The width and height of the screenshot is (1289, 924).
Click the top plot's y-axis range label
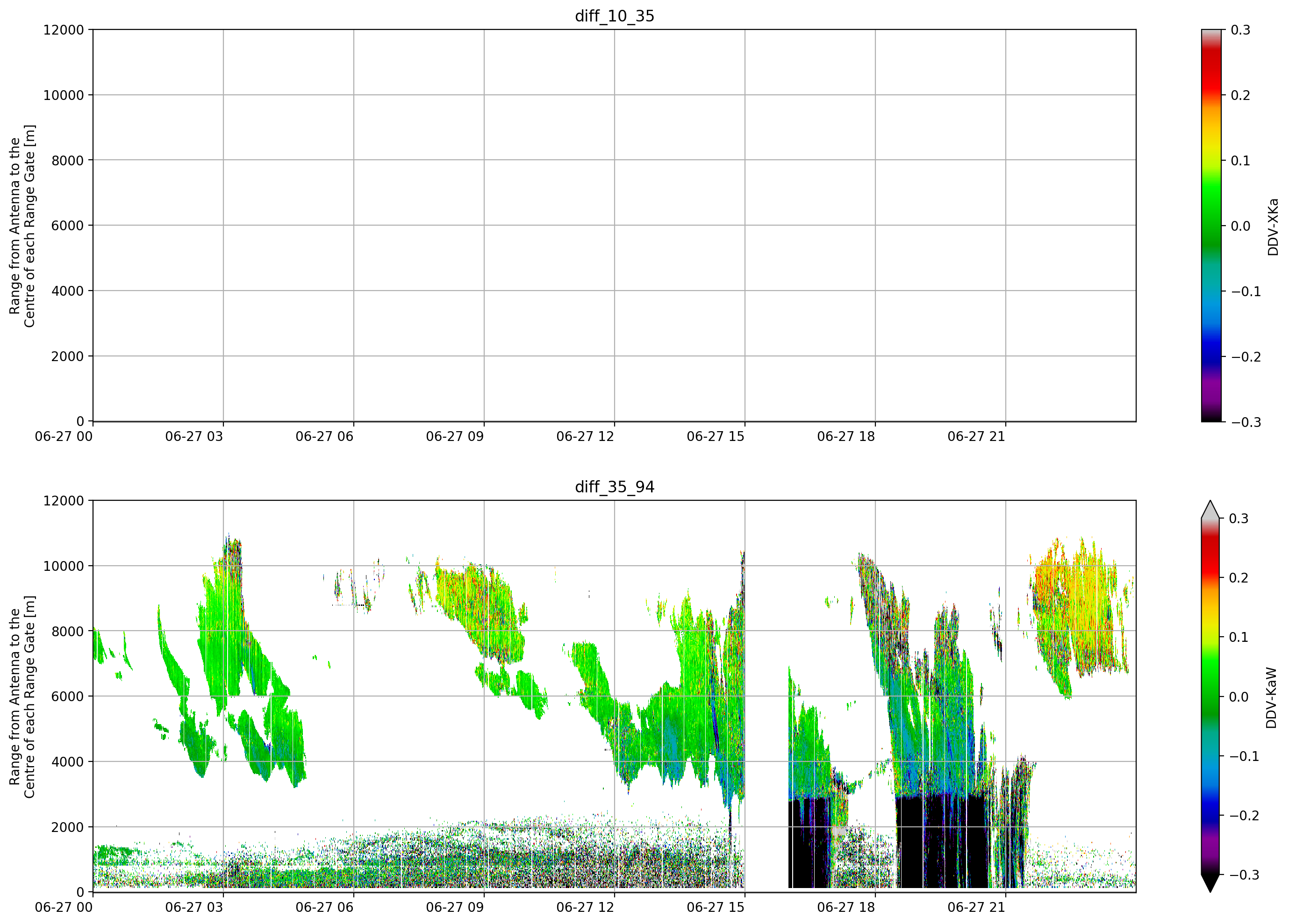[22, 226]
